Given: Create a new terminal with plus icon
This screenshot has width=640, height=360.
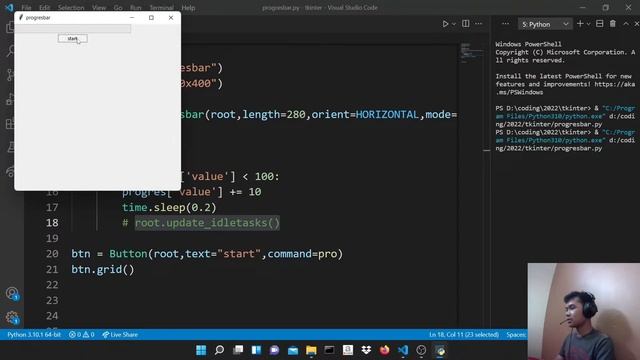Looking at the screenshot, I should pos(580,24).
